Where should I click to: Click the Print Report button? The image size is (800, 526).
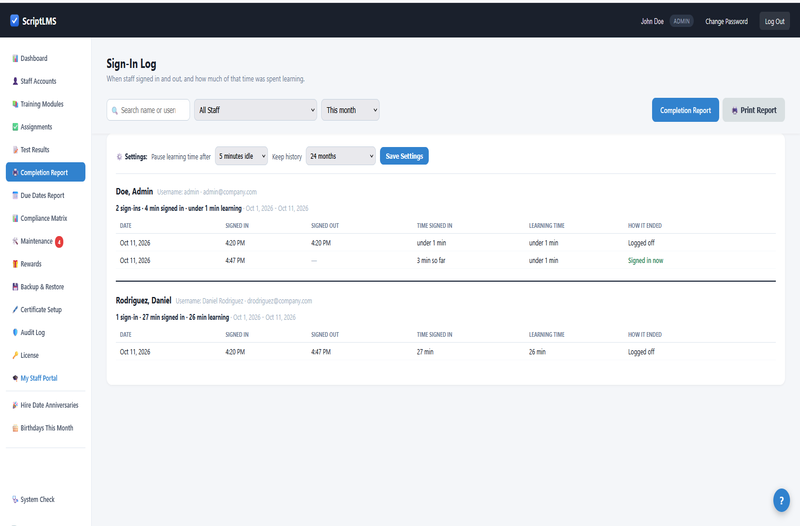tap(754, 110)
